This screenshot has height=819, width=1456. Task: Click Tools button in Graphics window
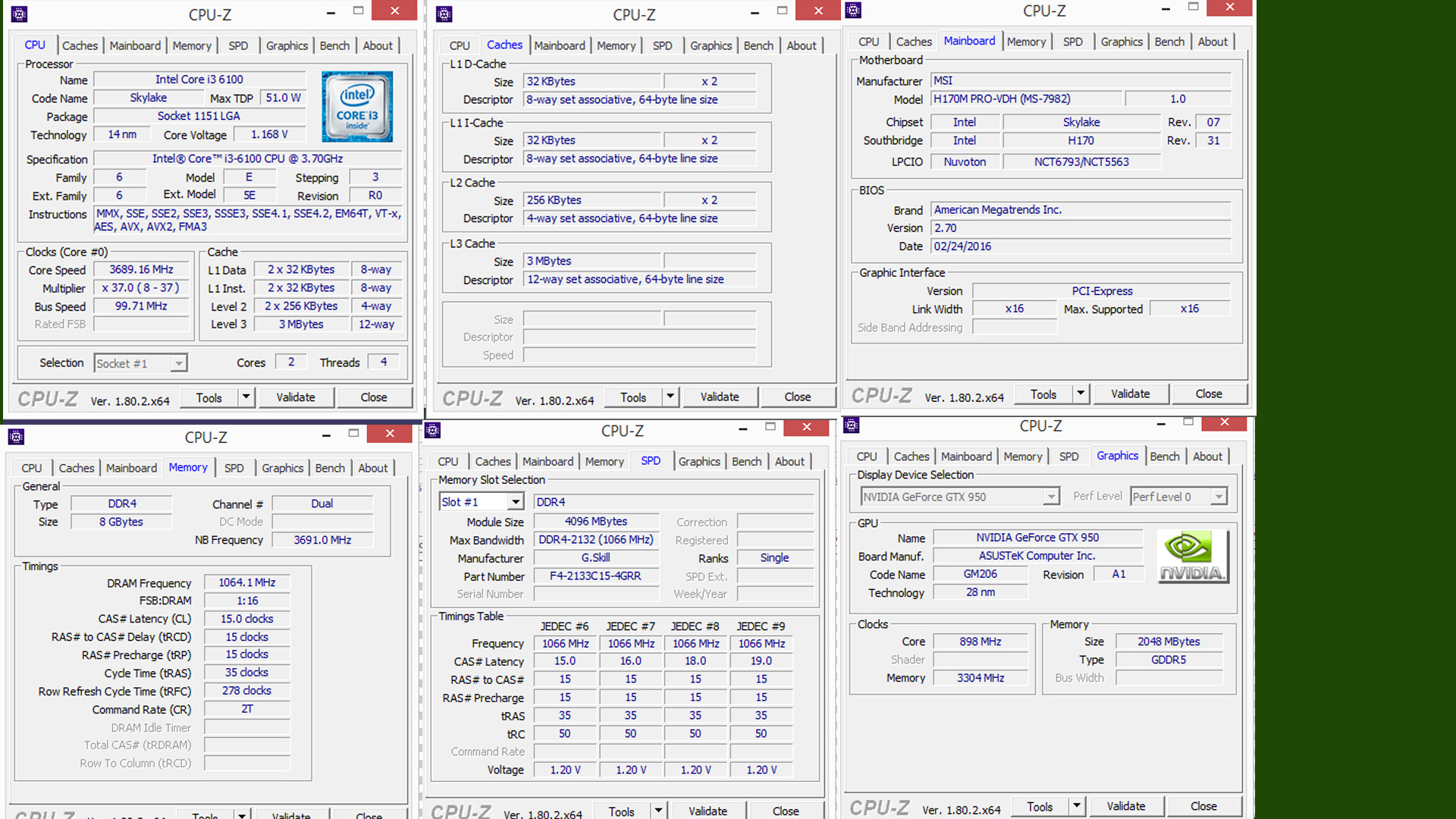click(1040, 807)
